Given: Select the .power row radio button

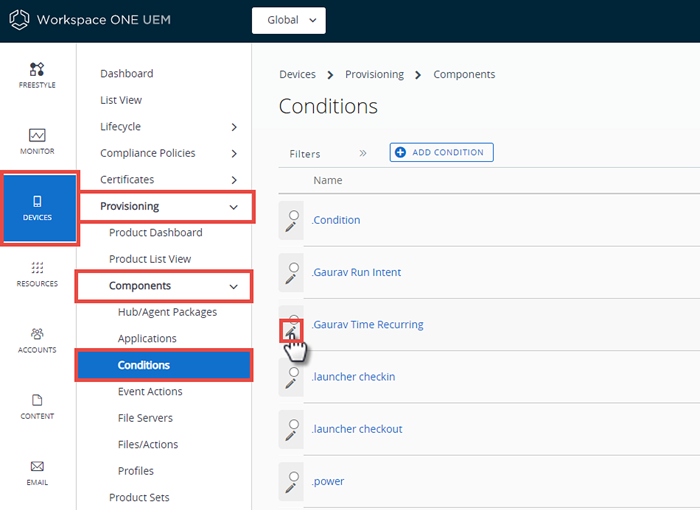Looking at the screenshot, I should pyautogui.click(x=294, y=477).
